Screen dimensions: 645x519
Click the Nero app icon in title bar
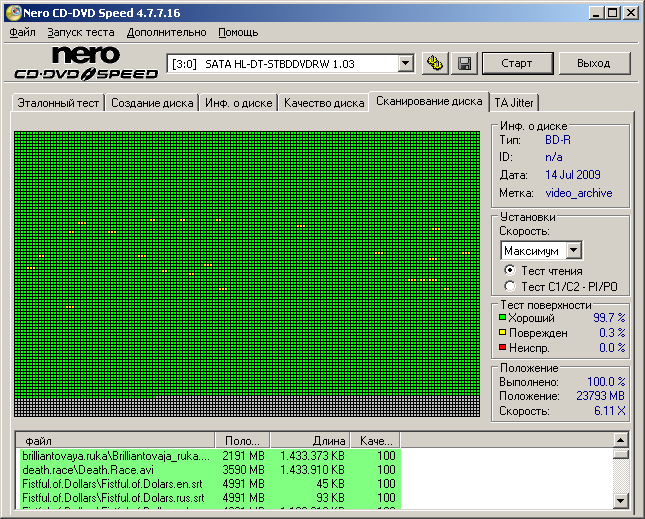11,13
